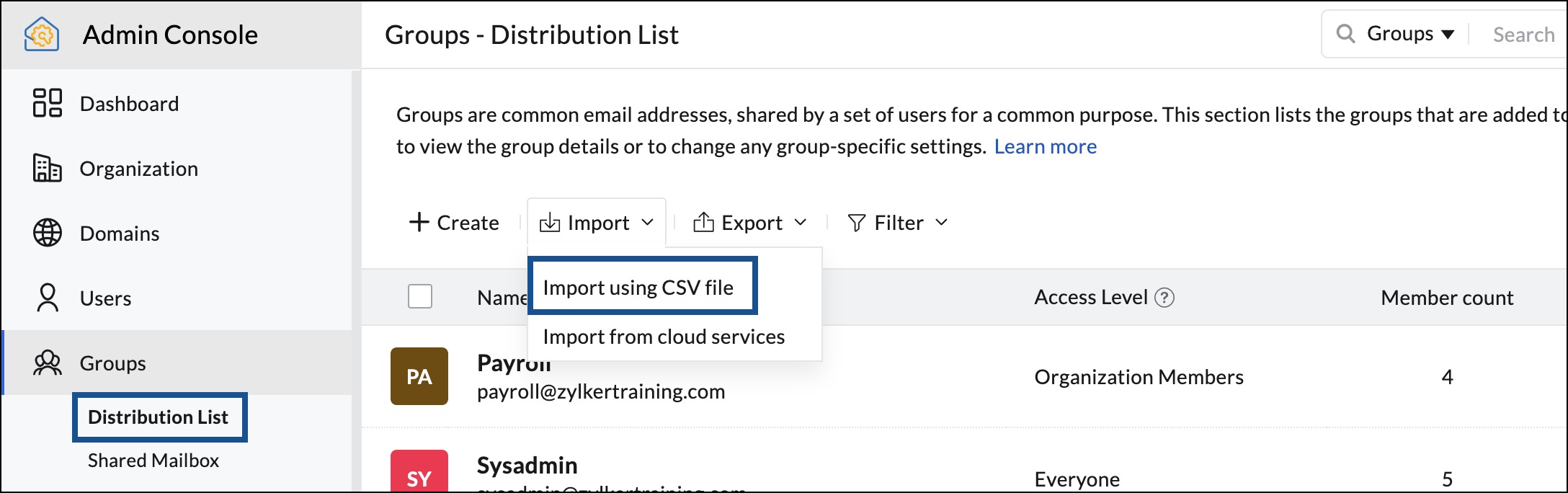Image resolution: width=1568 pixels, height=493 pixels.
Task: Choose Import from cloud services
Action: 664,337
